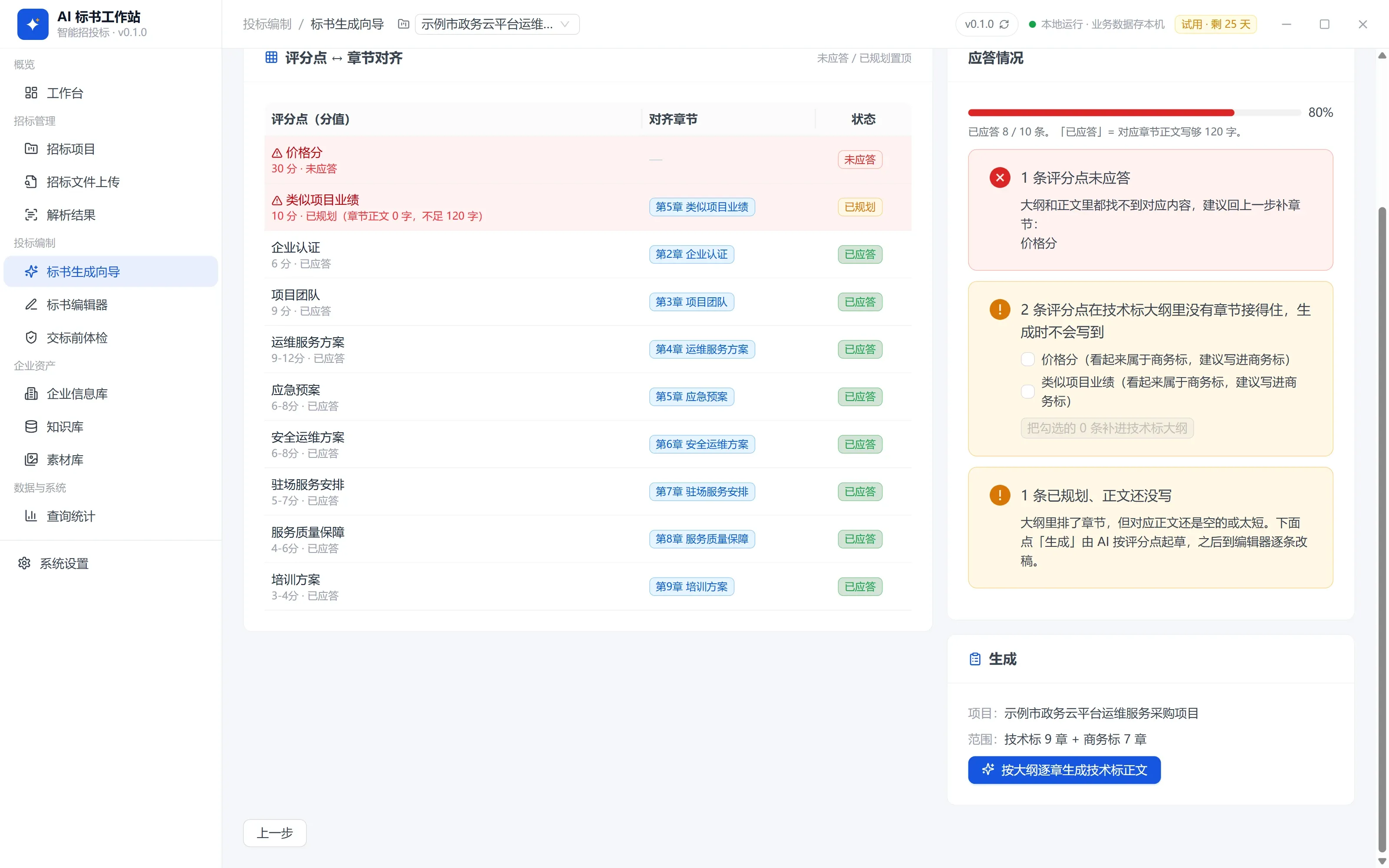Click the 企业信息库 building icon
Viewport: 1389px width, 868px height.
[x=32, y=394]
